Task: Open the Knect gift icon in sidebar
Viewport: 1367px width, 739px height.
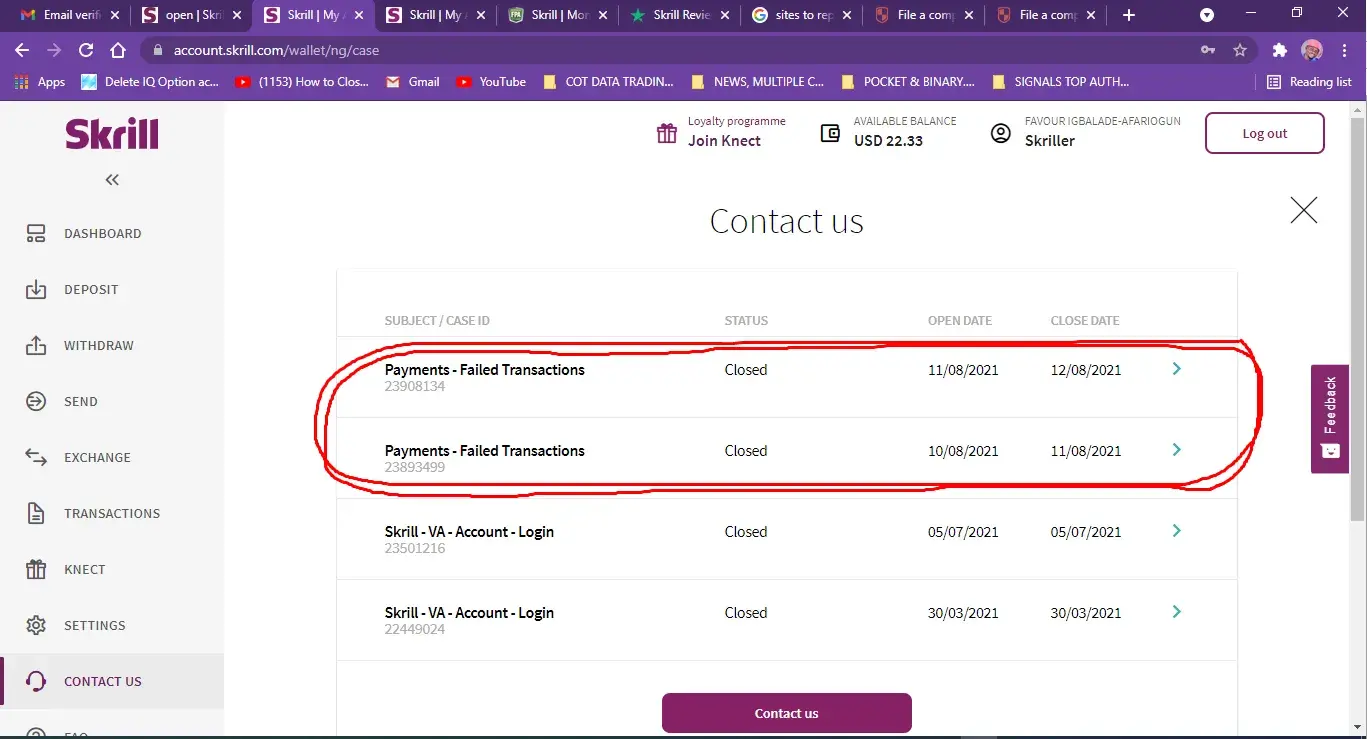Action: [x=36, y=570]
